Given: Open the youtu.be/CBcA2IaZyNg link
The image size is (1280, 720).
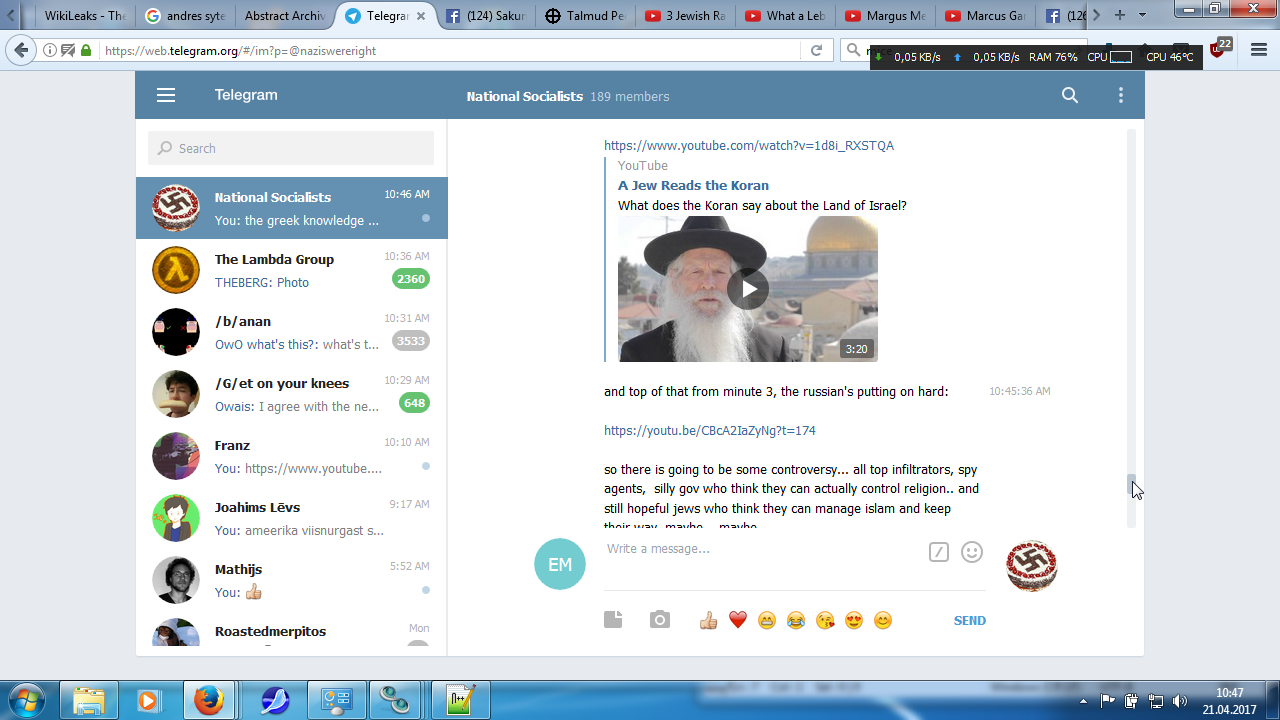Looking at the screenshot, I should click(710, 431).
